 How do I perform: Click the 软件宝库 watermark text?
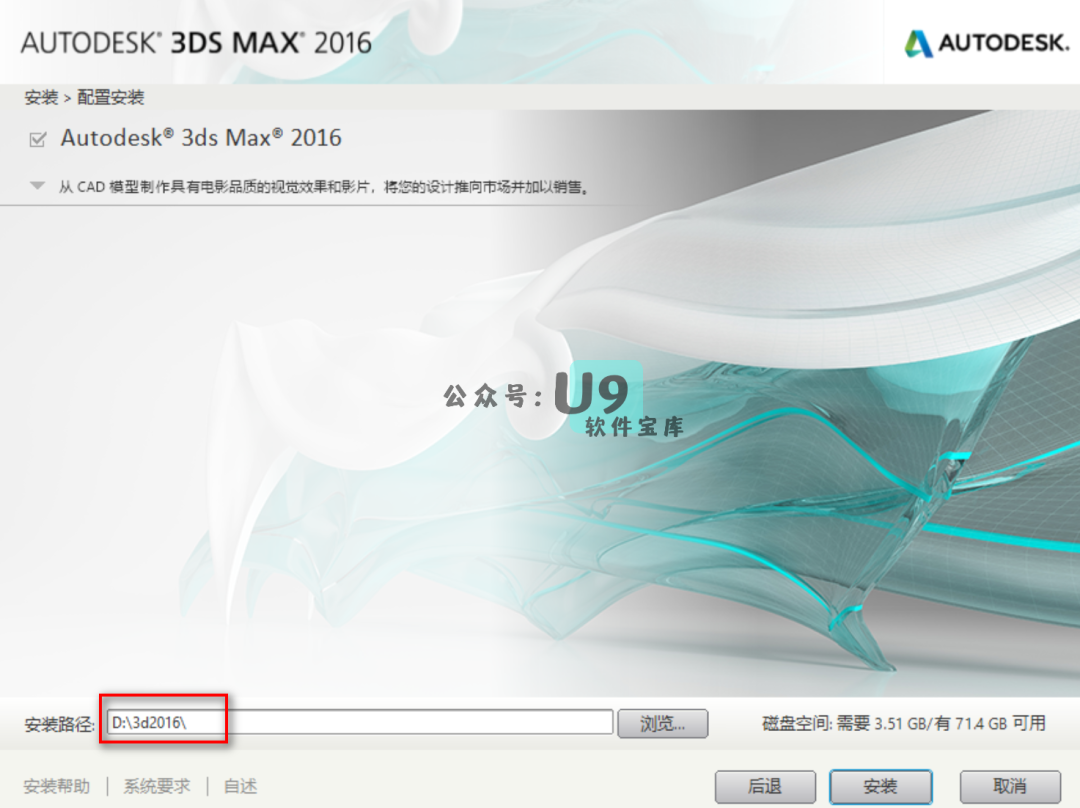click(633, 427)
